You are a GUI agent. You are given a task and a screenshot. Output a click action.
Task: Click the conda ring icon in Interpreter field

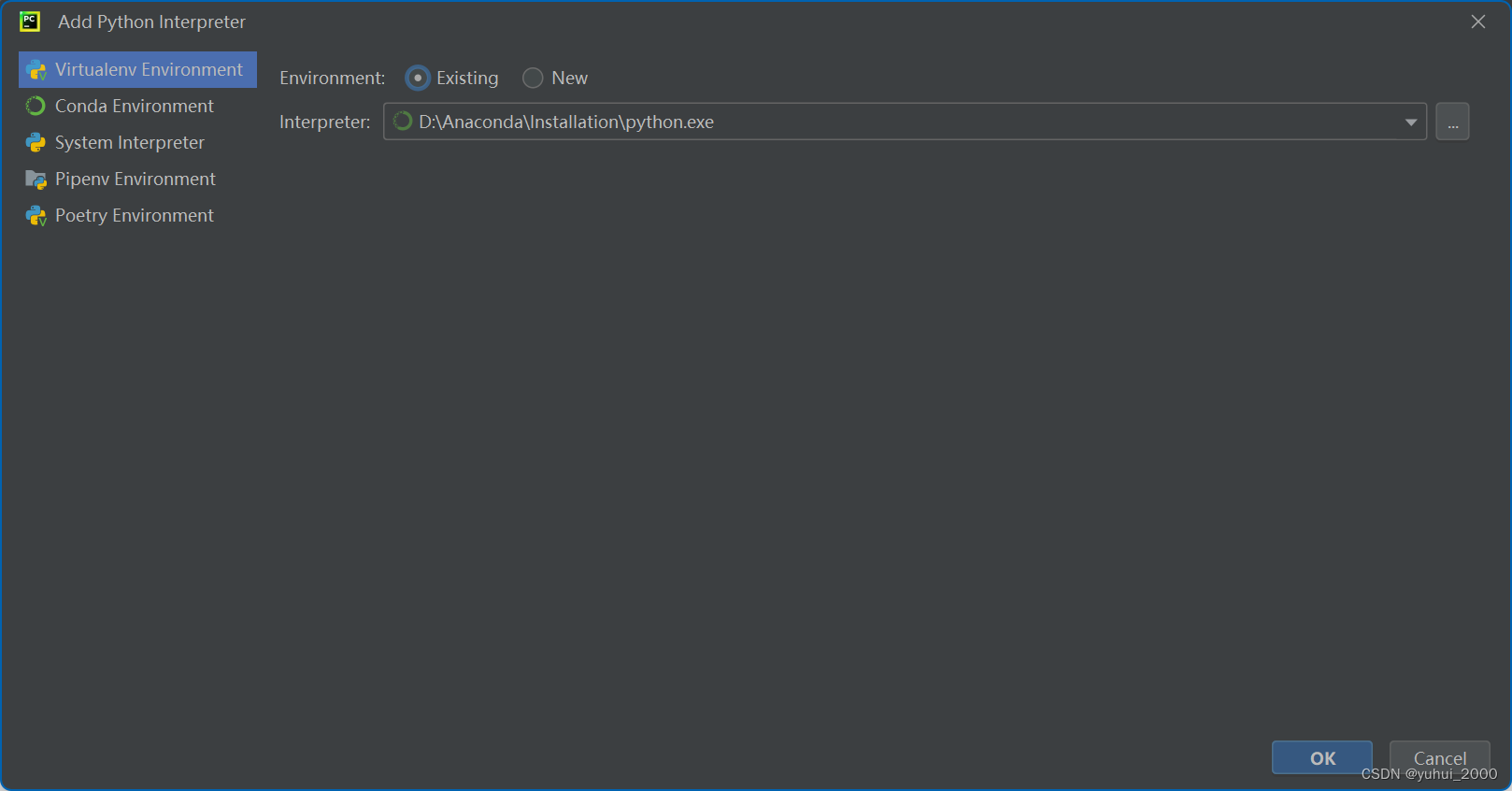coord(403,122)
